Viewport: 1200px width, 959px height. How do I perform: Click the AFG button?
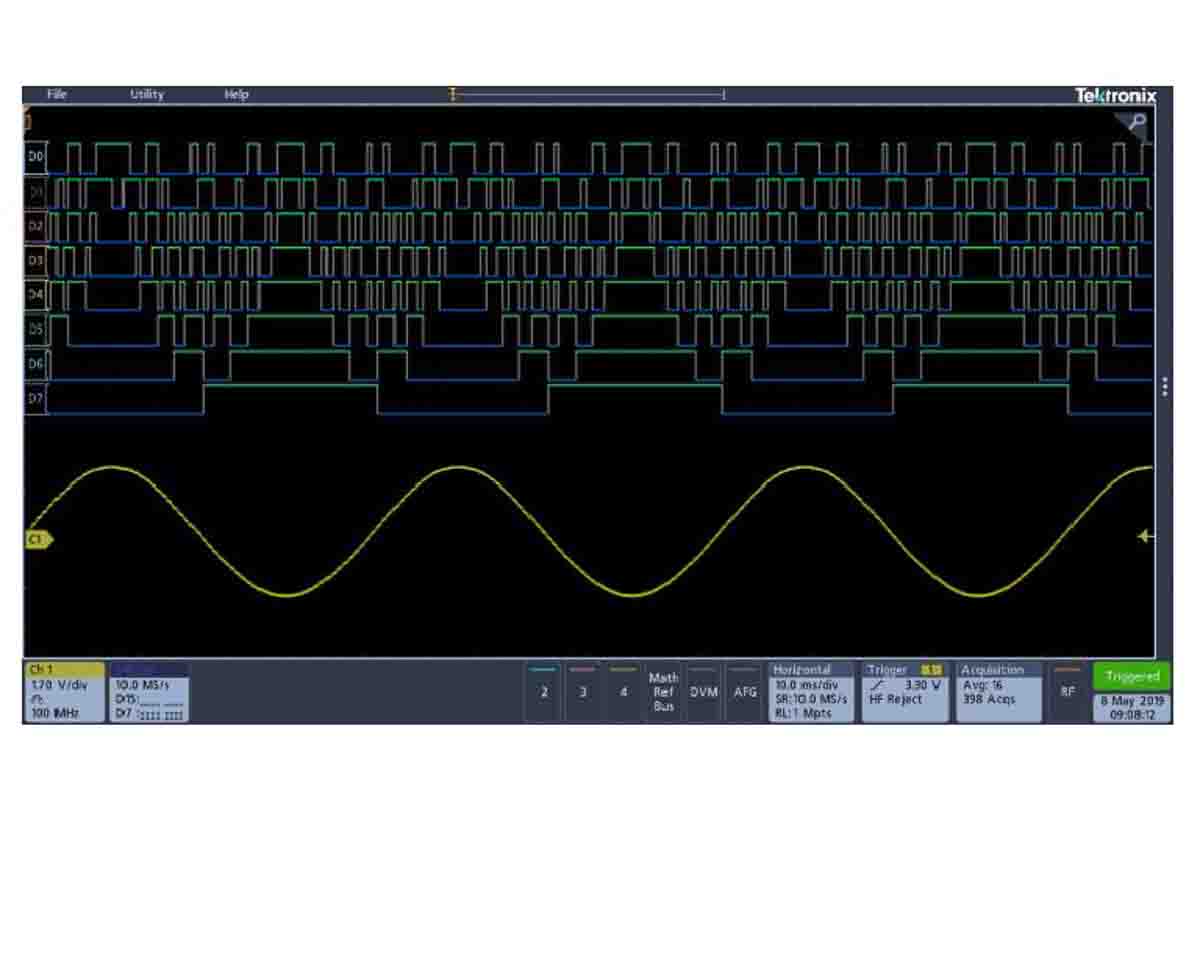pyautogui.click(x=745, y=692)
